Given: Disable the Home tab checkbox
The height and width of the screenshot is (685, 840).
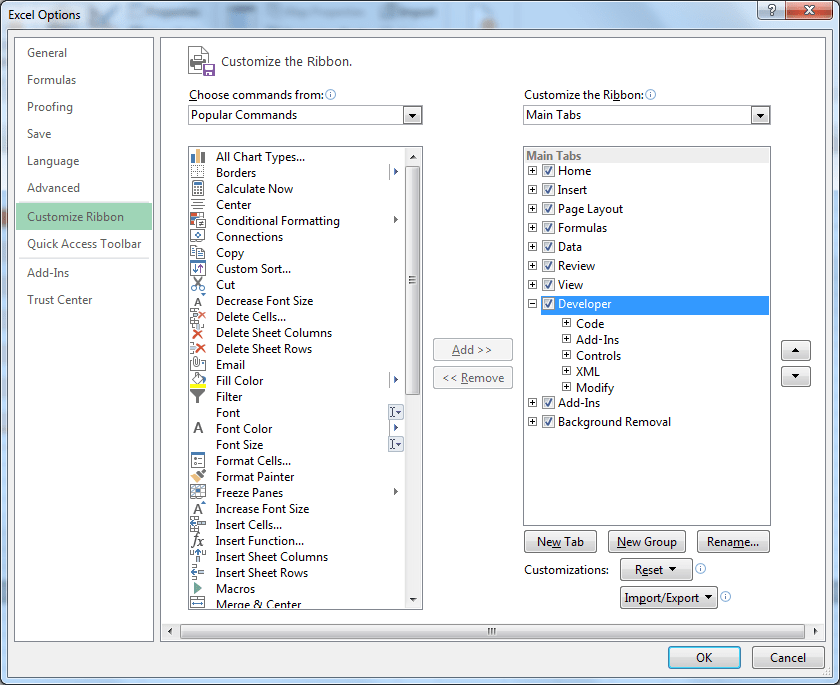Looking at the screenshot, I should click(x=548, y=171).
